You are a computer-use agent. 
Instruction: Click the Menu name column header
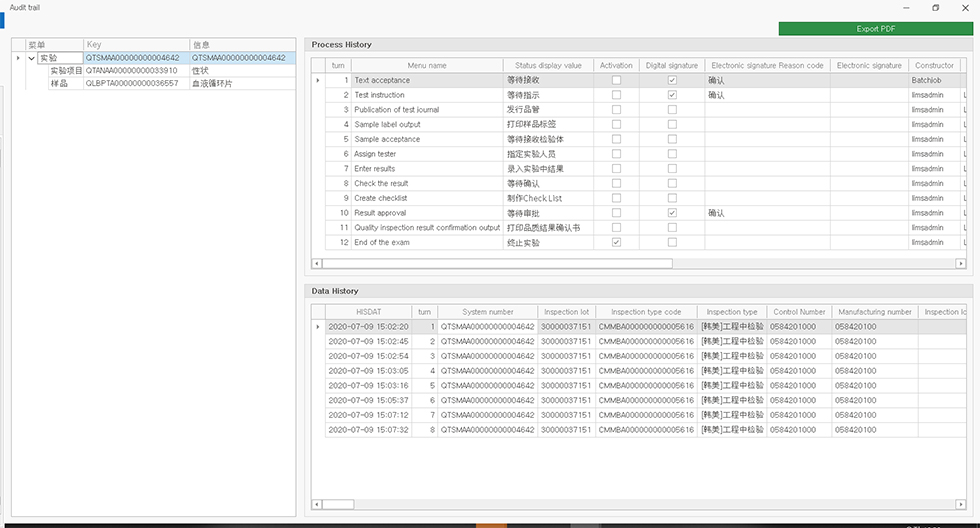click(x=427, y=65)
